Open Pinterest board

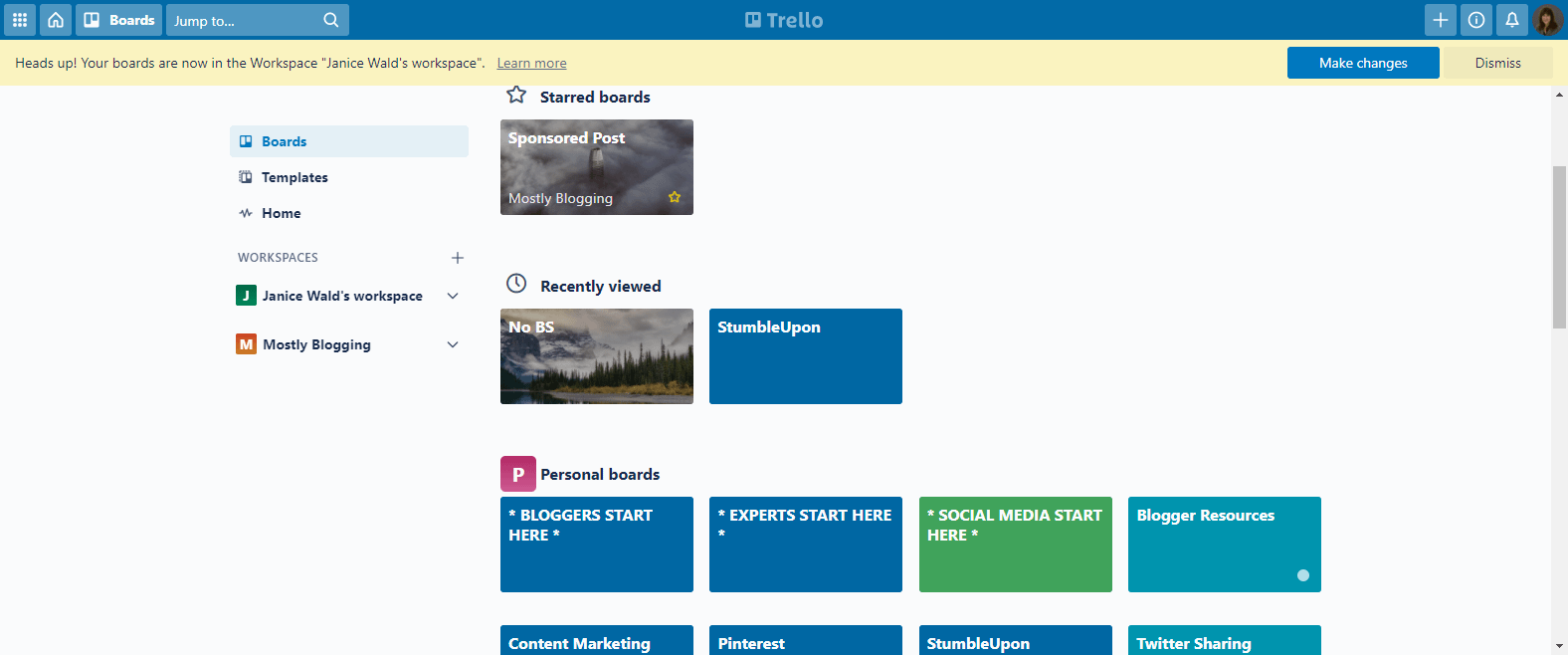(806, 640)
